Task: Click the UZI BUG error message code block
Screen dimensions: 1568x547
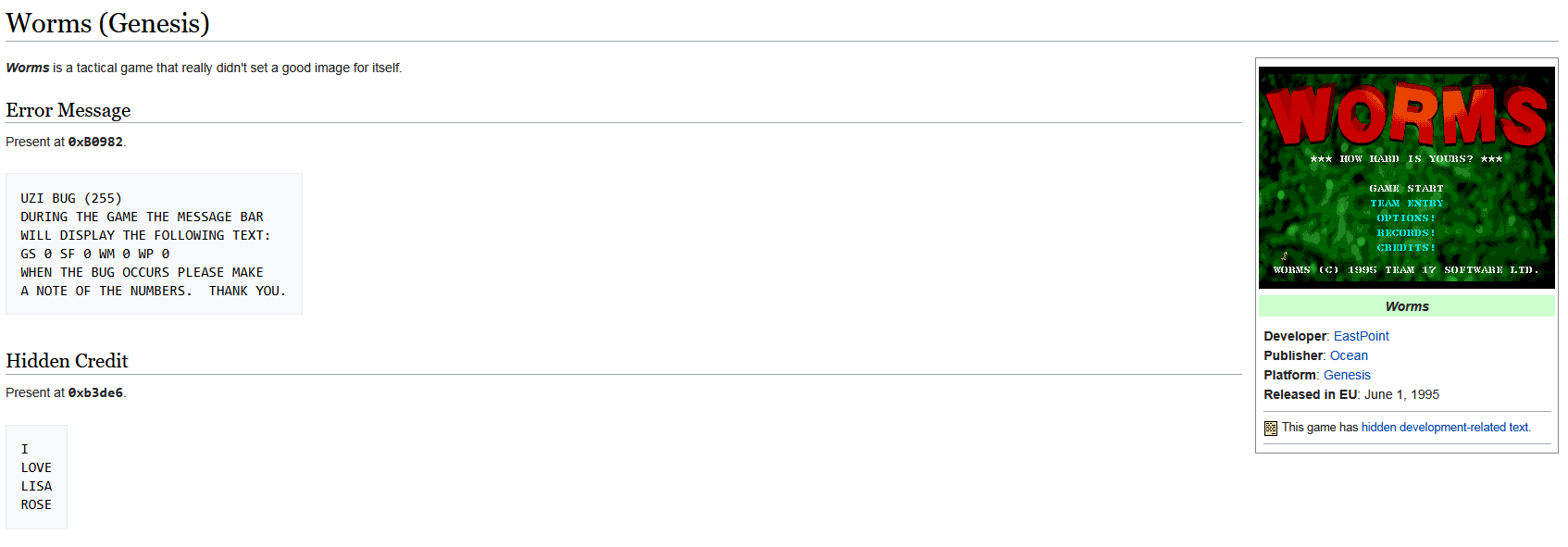Action: (154, 244)
